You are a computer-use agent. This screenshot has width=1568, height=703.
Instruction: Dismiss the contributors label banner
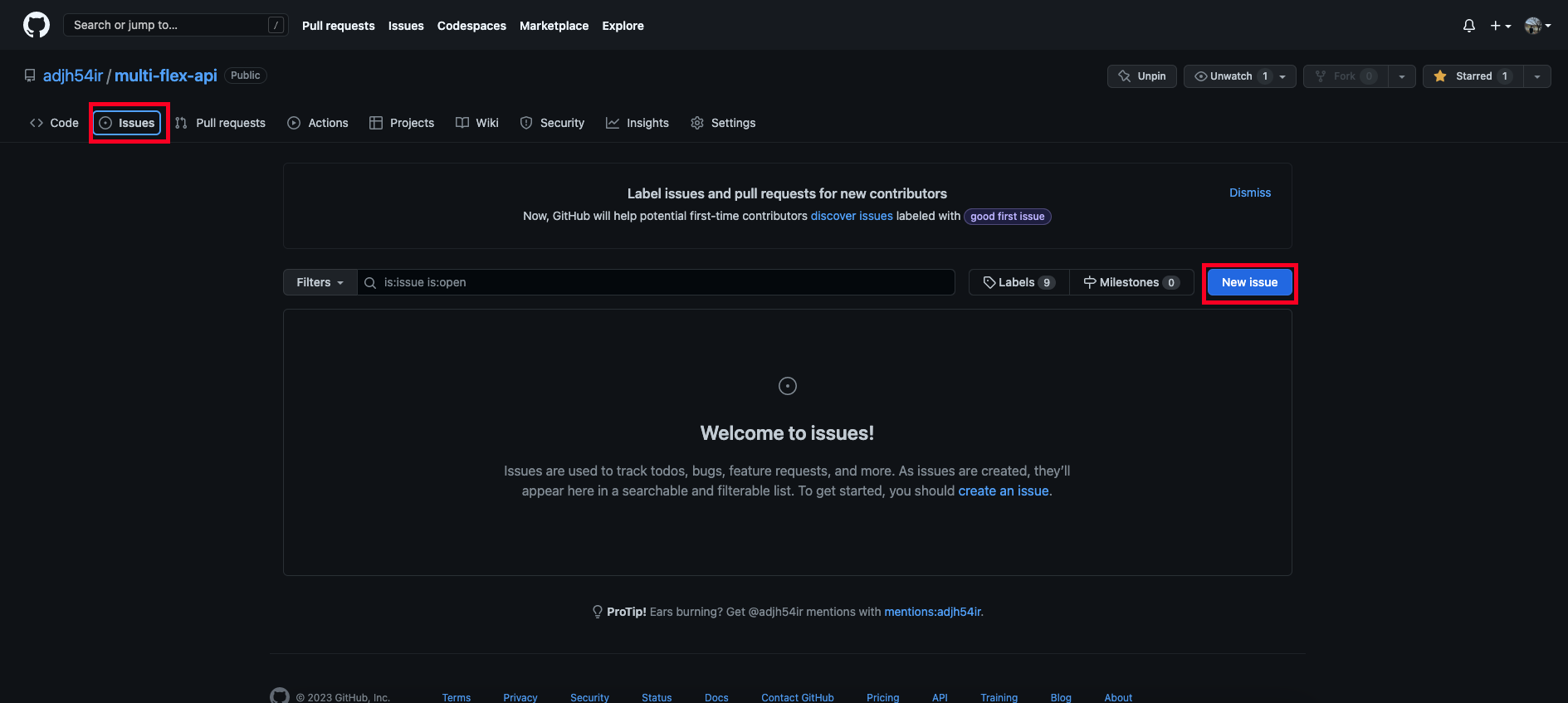(x=1250, y=193)
